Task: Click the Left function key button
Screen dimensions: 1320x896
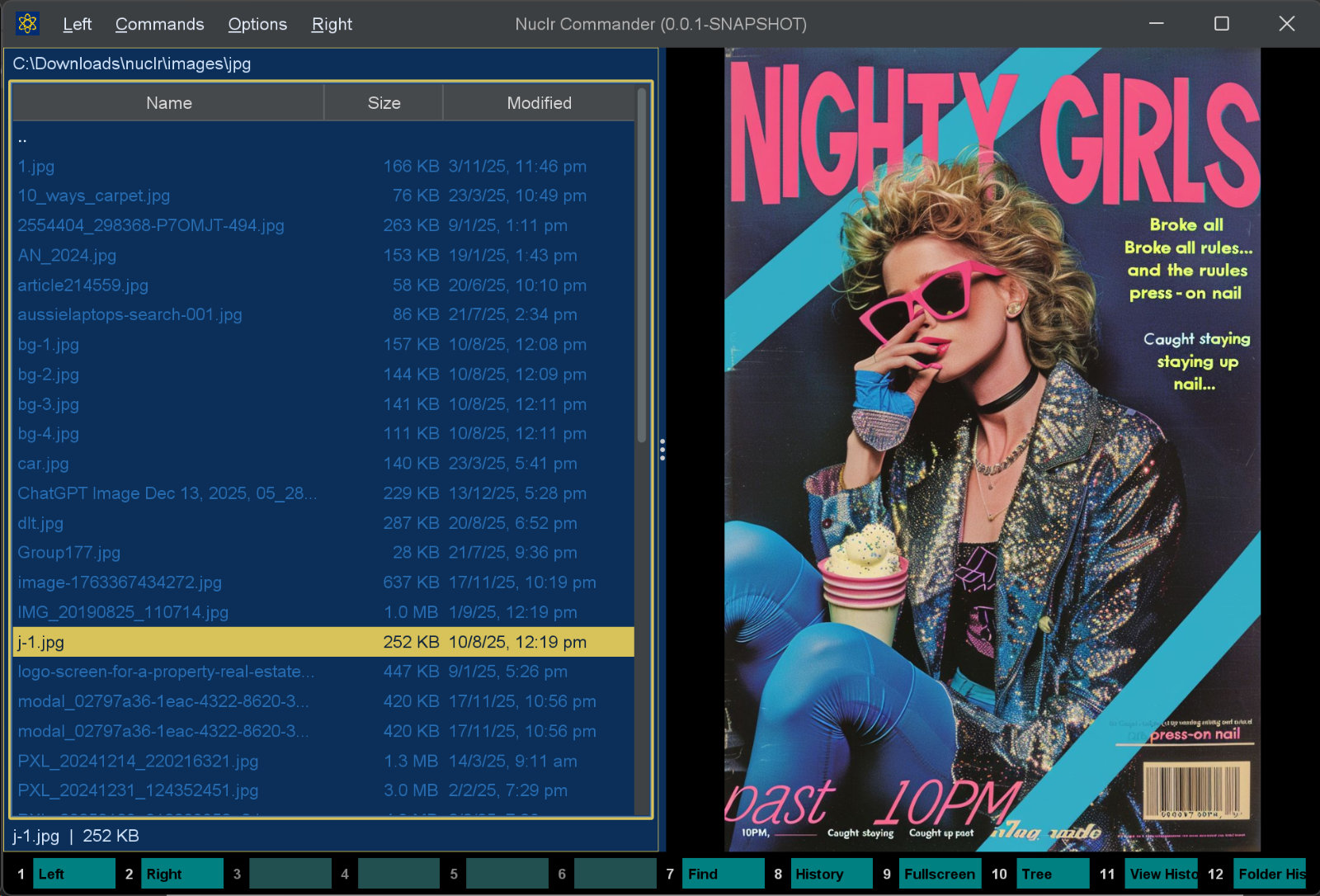Action: point(74,874)
